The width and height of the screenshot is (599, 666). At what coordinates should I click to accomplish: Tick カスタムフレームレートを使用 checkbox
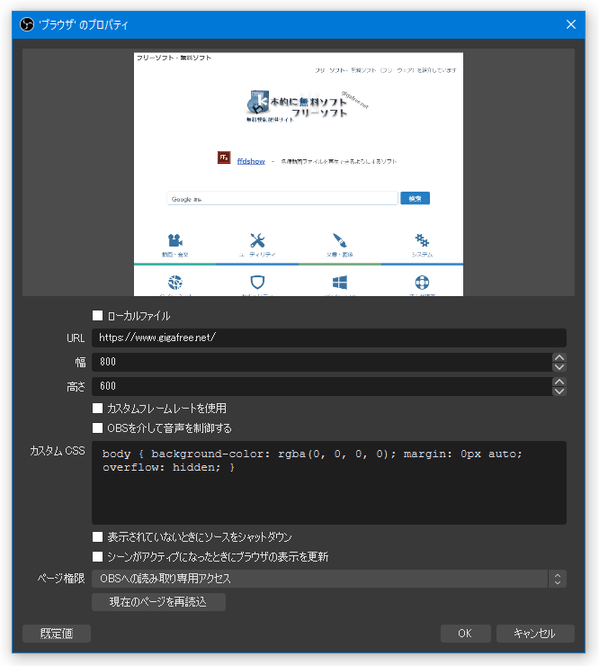point(98,408)
